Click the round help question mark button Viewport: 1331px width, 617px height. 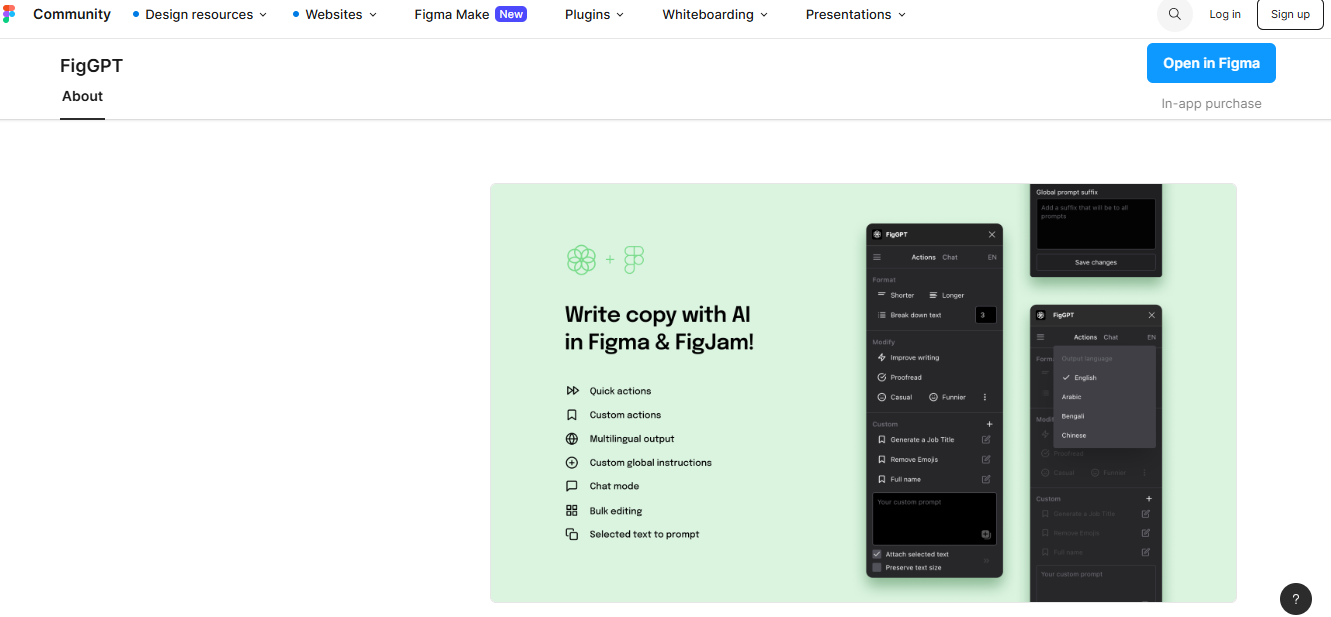click(x=1295, y=599)
